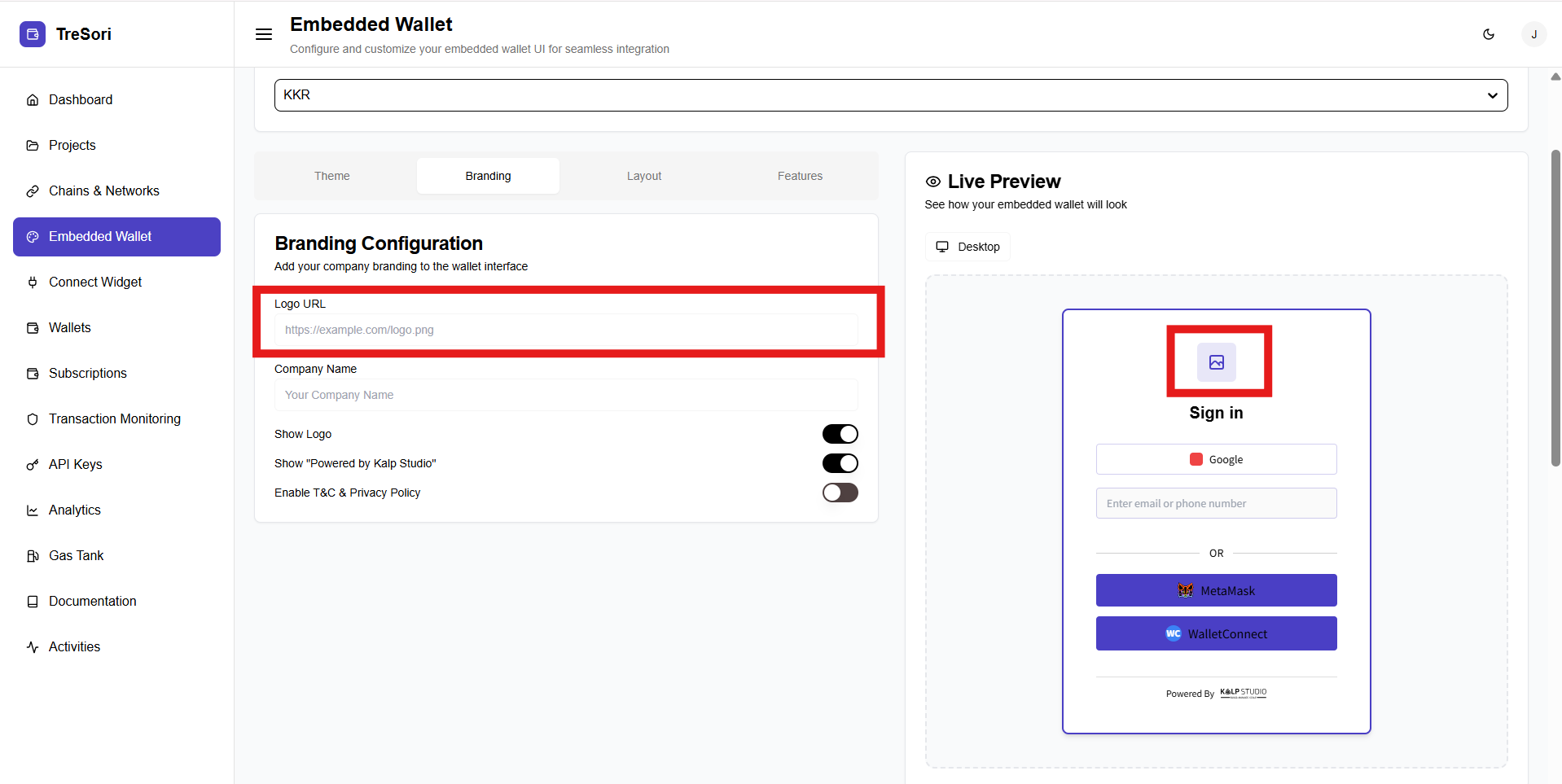
Task: Focus the Logo URL input field
Action: click(x=566, y=330)
